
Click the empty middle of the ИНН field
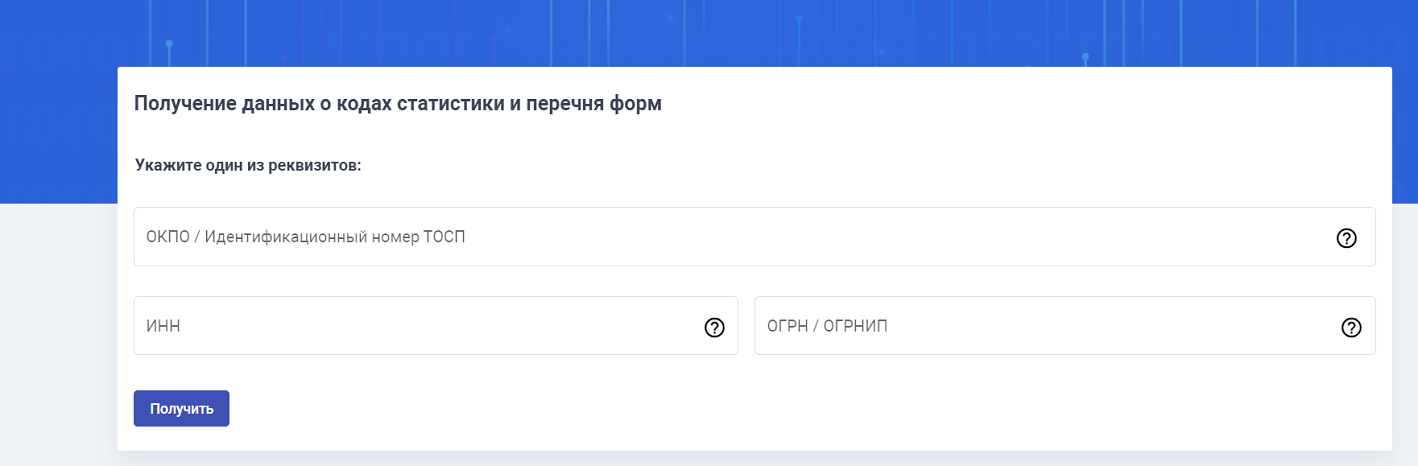440,326
